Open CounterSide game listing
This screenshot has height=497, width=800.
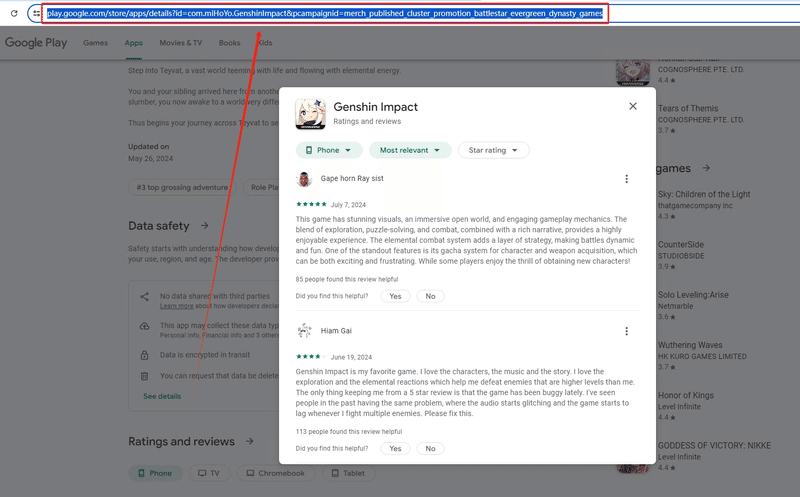681,255
